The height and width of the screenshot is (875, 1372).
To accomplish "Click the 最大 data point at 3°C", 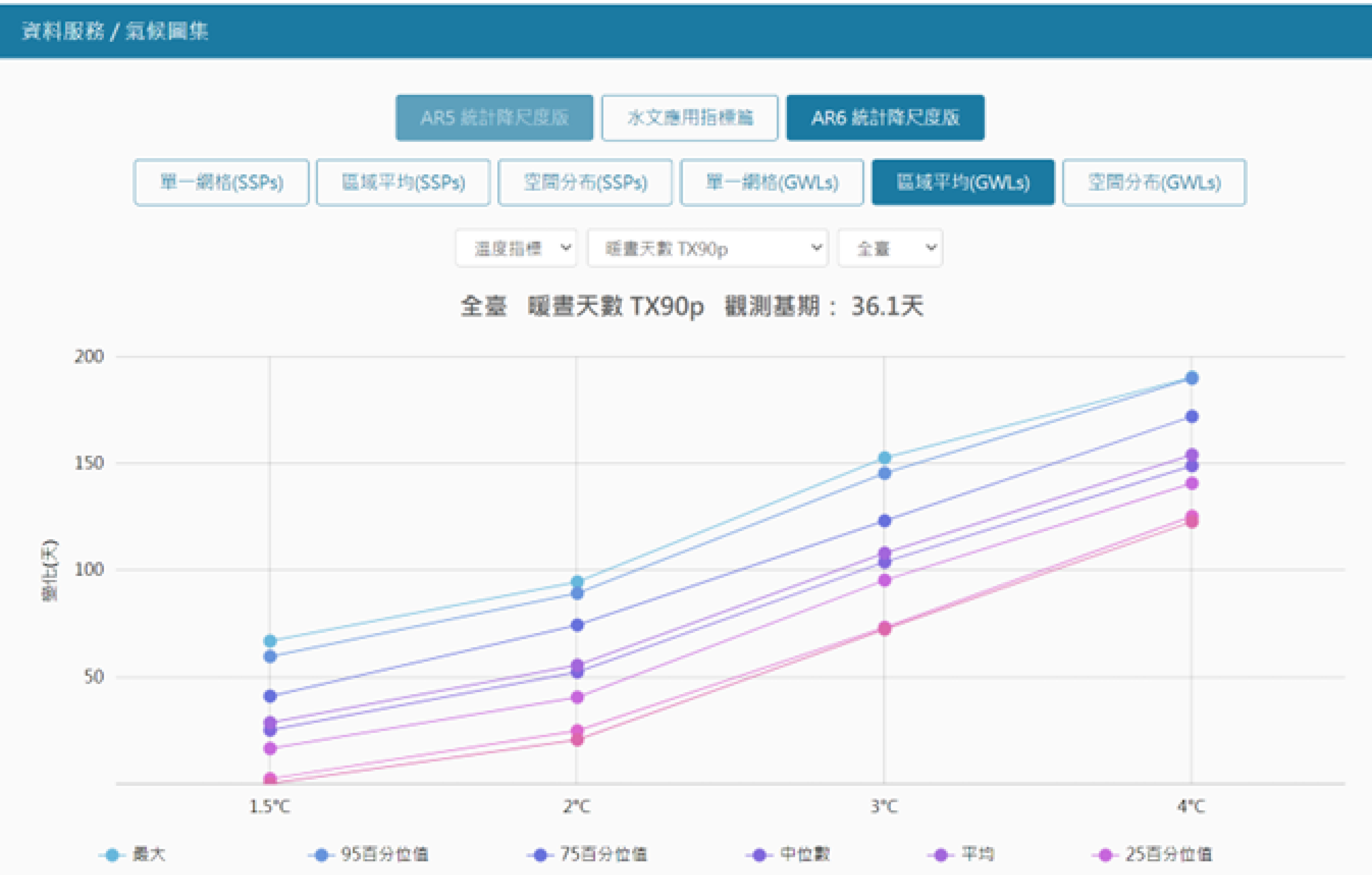I will pos(884,457).
